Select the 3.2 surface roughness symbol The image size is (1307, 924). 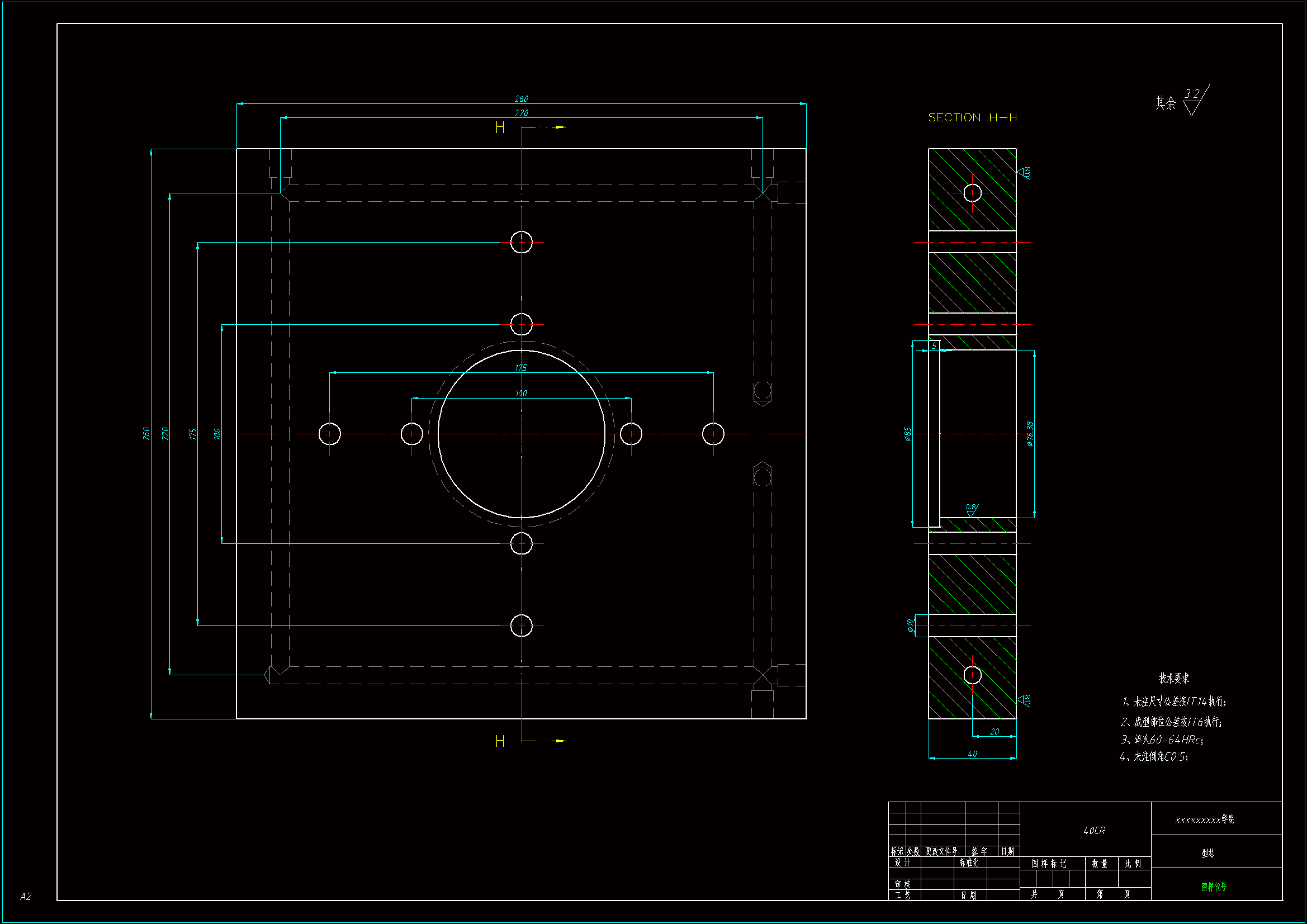point(1192,100)
